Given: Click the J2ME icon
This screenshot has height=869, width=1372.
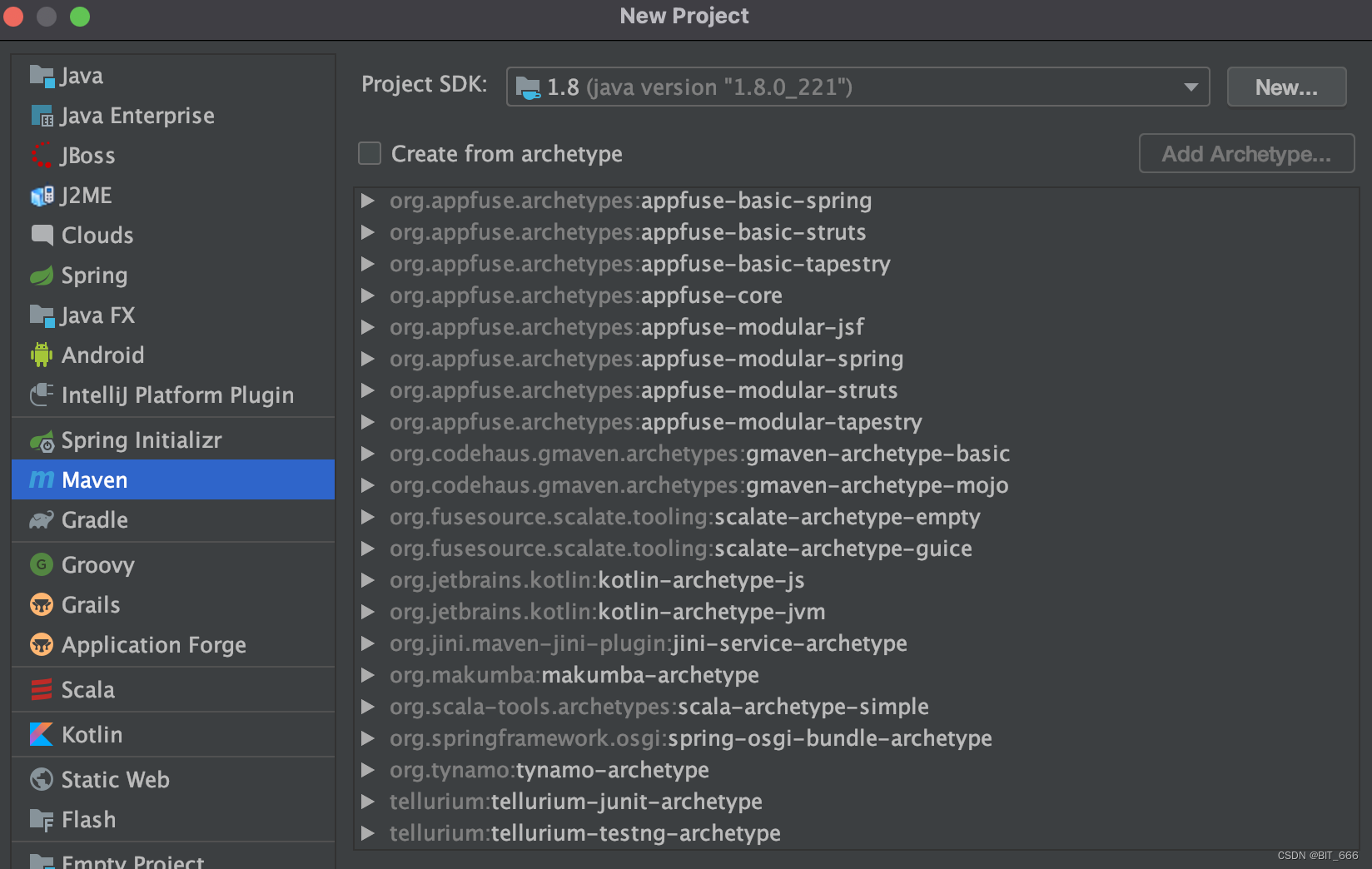Looking at the screenshot, I should click(42, 196).
